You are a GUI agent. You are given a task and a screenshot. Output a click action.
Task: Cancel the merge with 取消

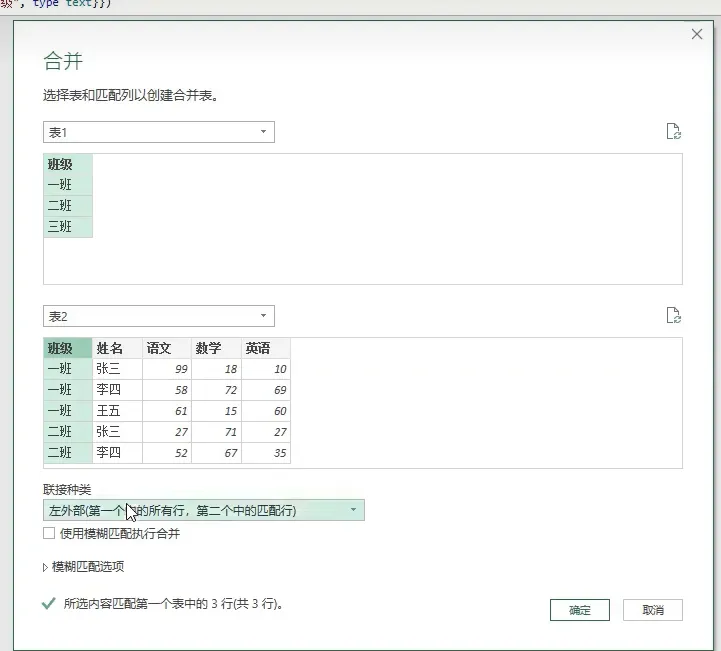click(653, 610)
